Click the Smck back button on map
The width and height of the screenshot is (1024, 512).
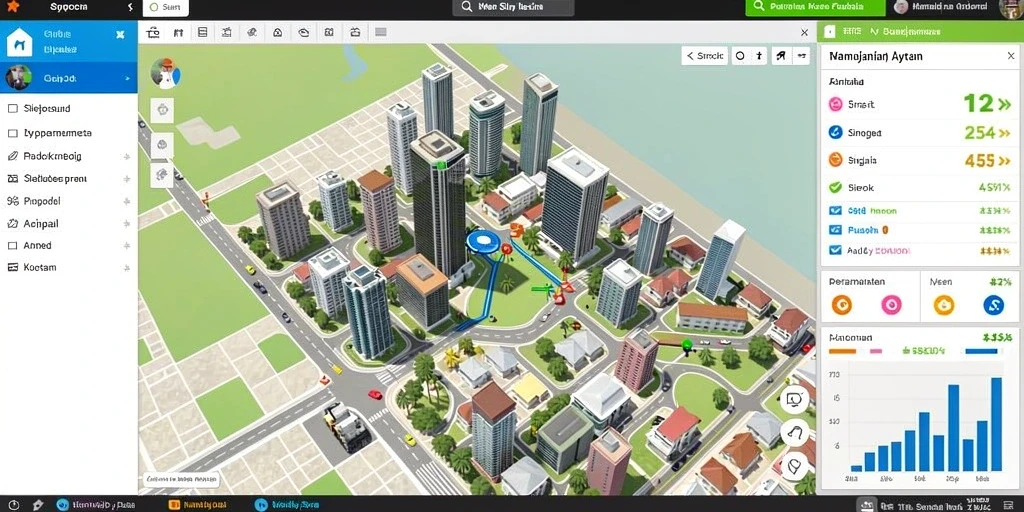[x=704, y=56]
